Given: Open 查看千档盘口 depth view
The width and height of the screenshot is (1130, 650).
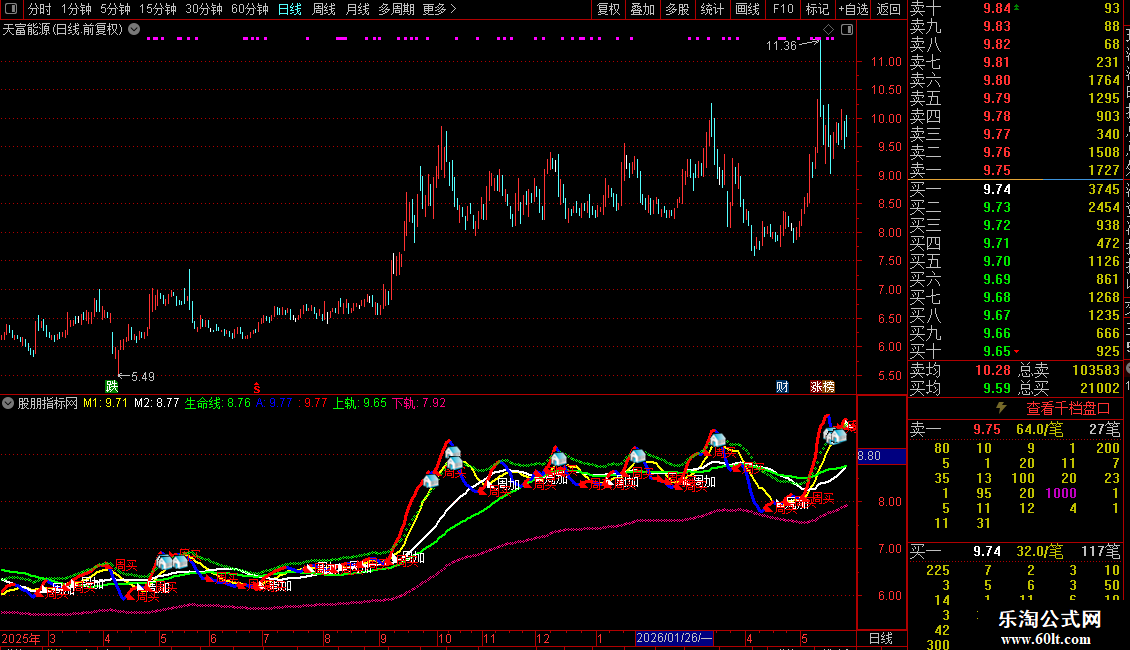Looking at the screenshot, I should coord(1068,409).
